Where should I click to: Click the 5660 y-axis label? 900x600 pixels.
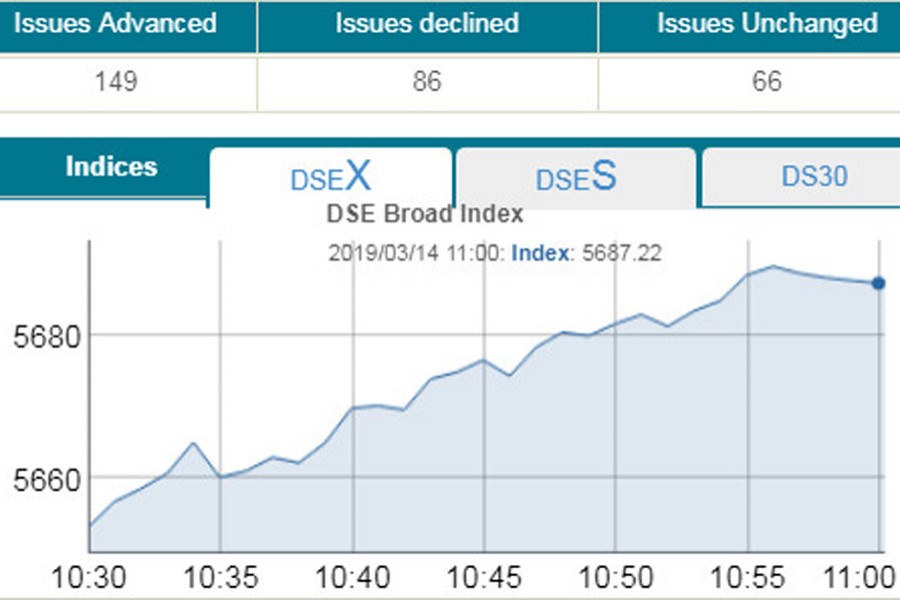point(40,478)
